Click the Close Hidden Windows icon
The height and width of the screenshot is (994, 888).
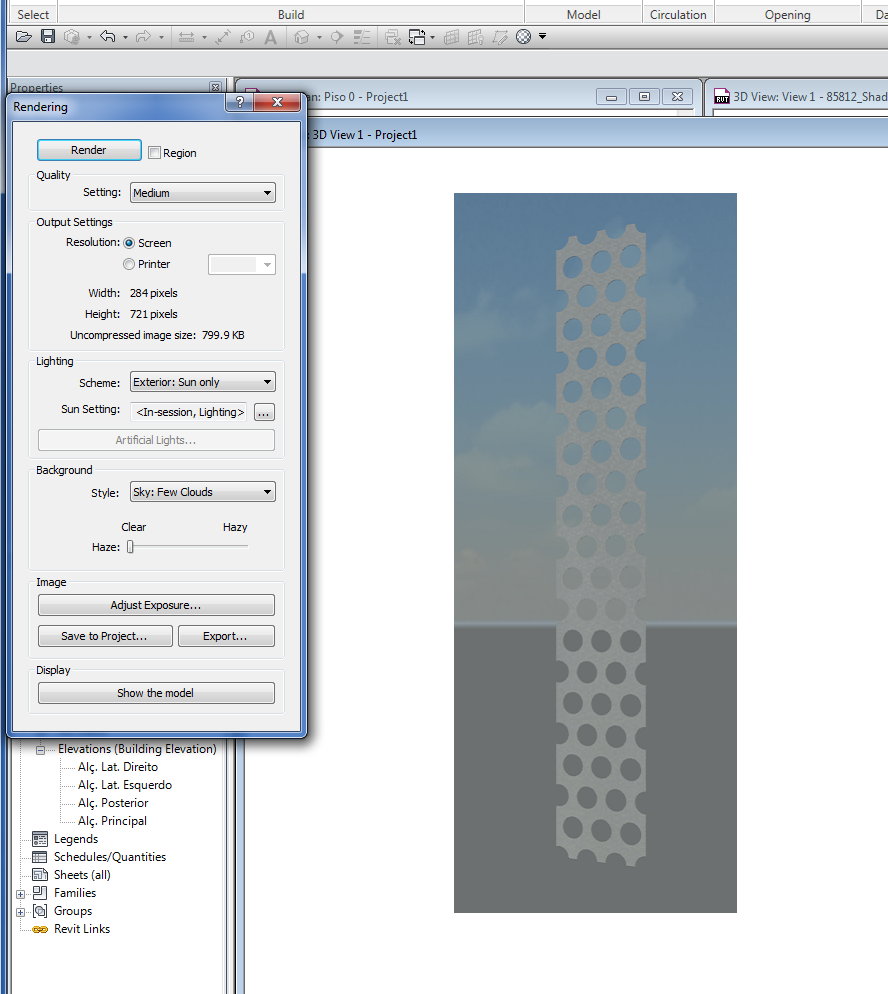[392, 37]
